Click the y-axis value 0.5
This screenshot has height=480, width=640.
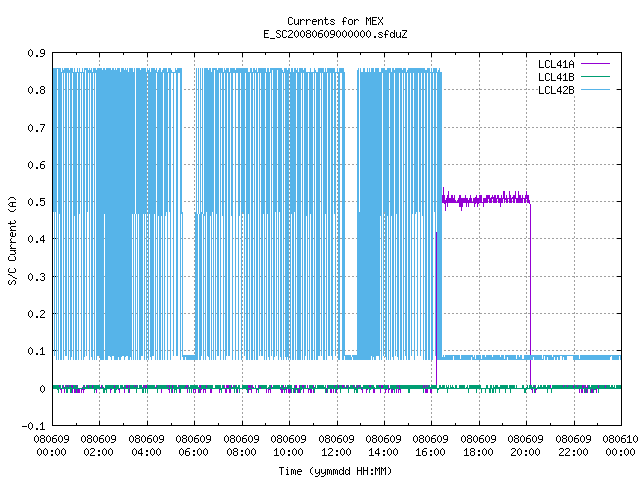[x=37, y=202]
